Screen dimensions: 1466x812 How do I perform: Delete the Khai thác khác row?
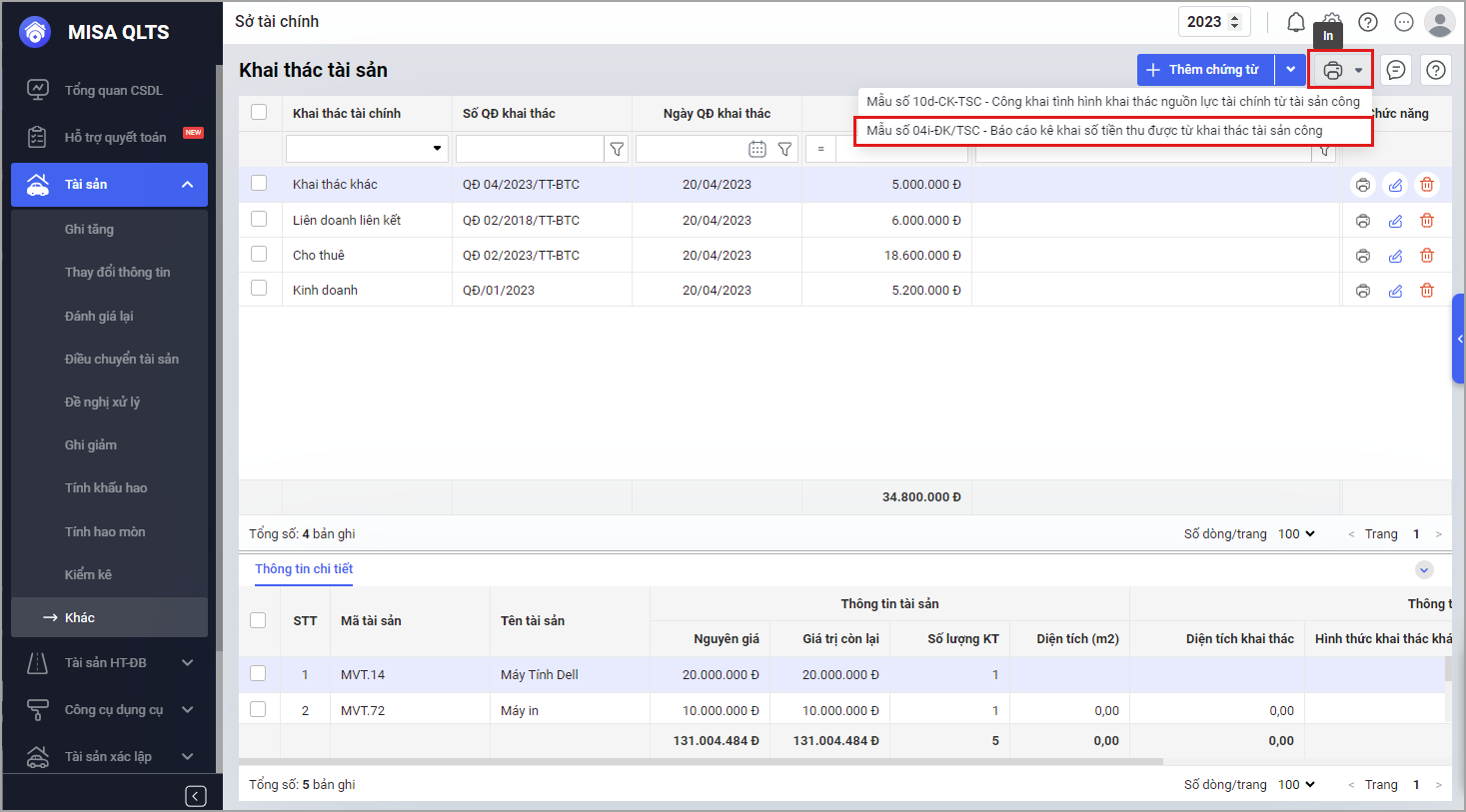point(1427,185)
